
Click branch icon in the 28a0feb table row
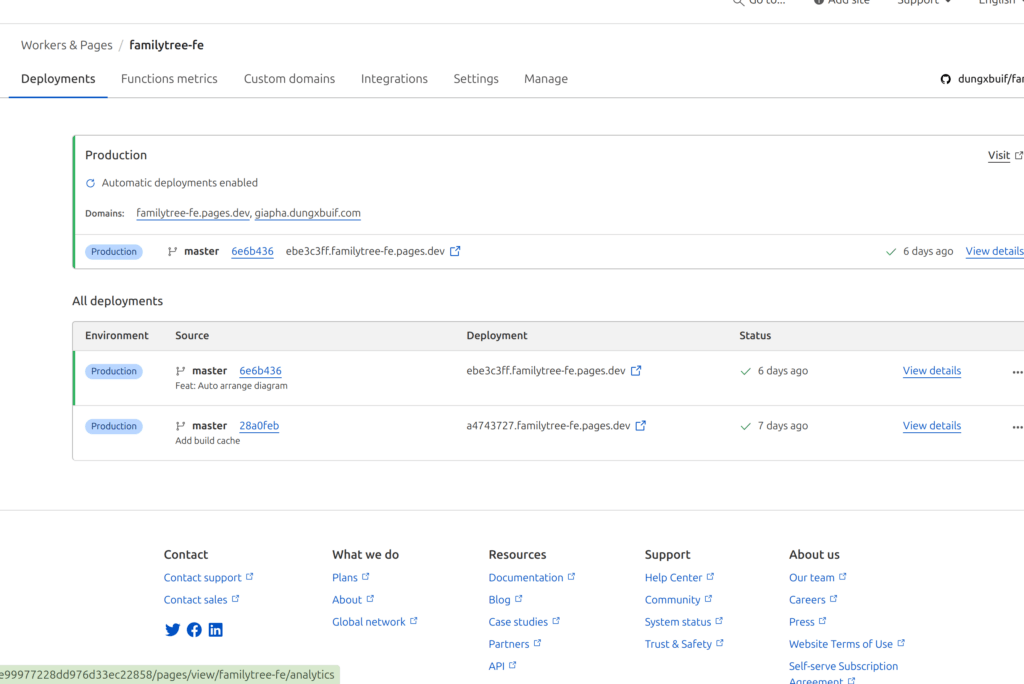[180, 426]
